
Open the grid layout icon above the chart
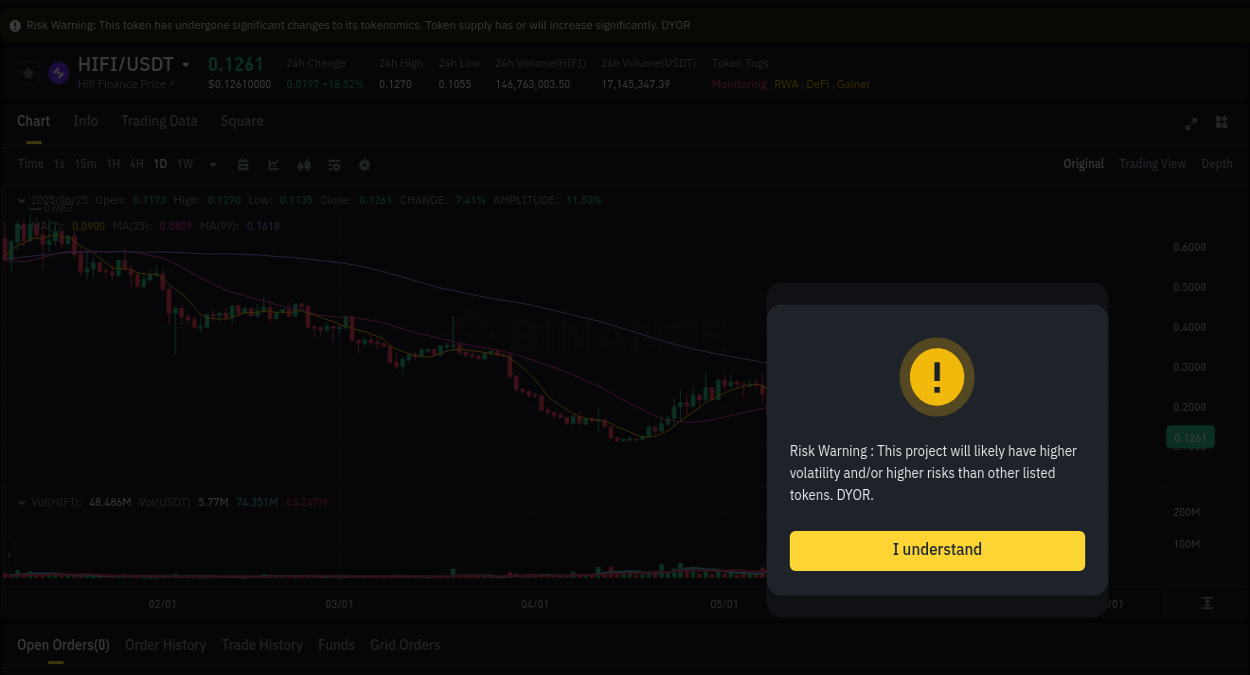(x=1221, y=122)
